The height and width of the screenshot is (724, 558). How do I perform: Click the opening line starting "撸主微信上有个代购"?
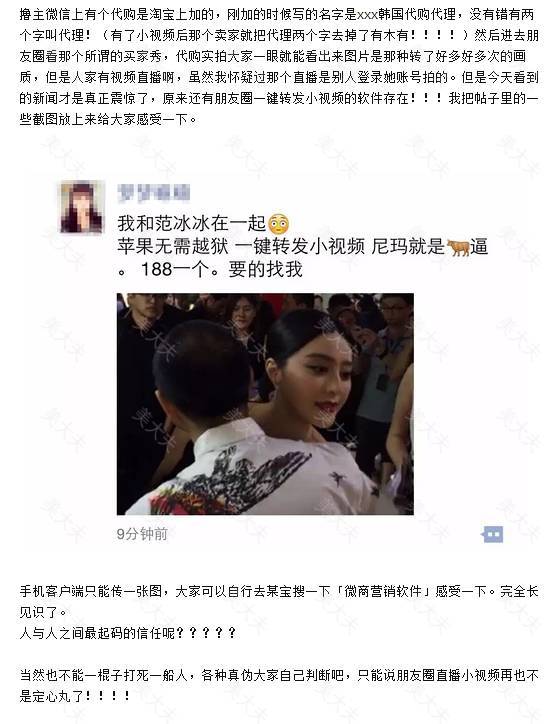pos(277,15)
